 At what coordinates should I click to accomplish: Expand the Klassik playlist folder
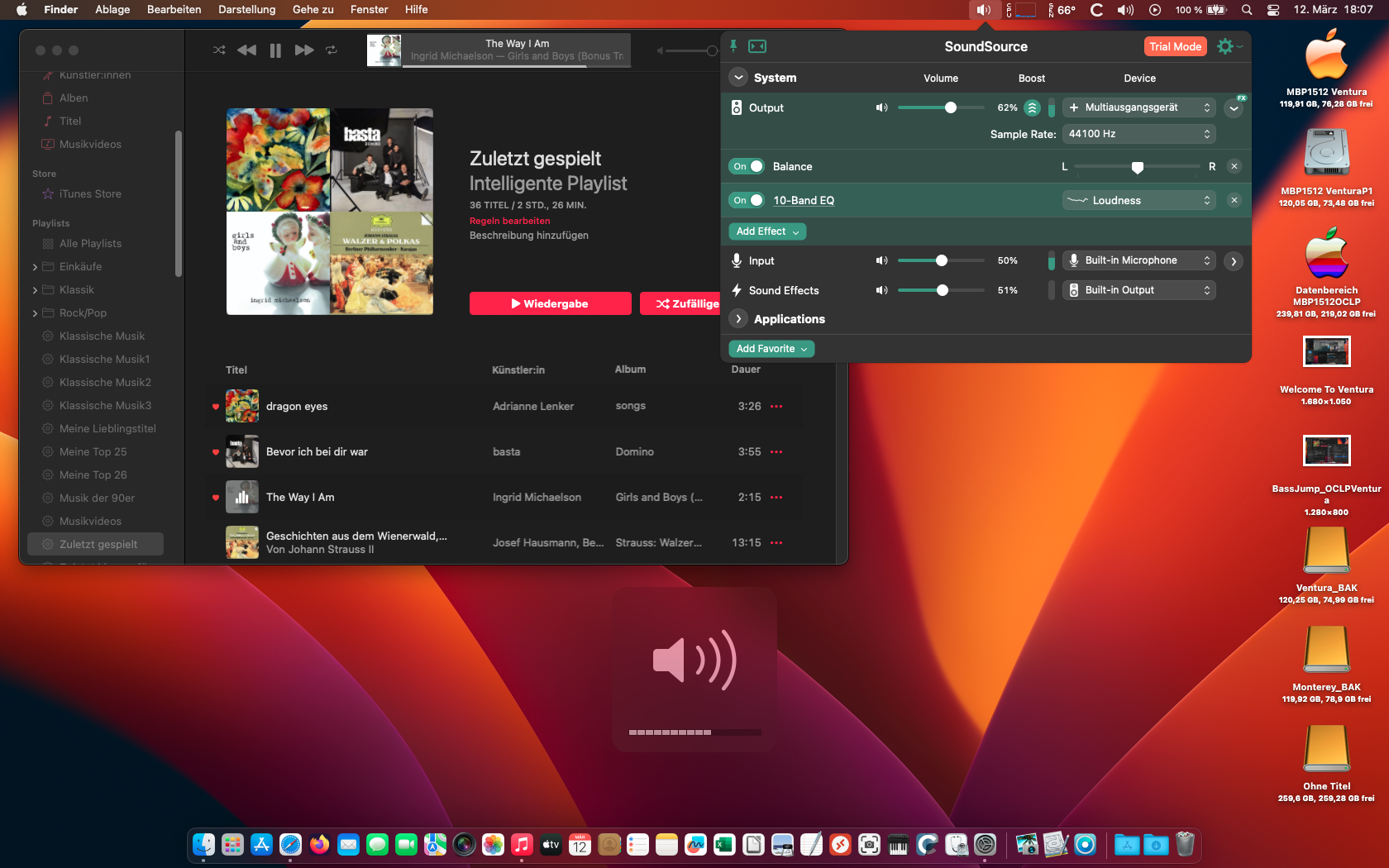(35, 290)
